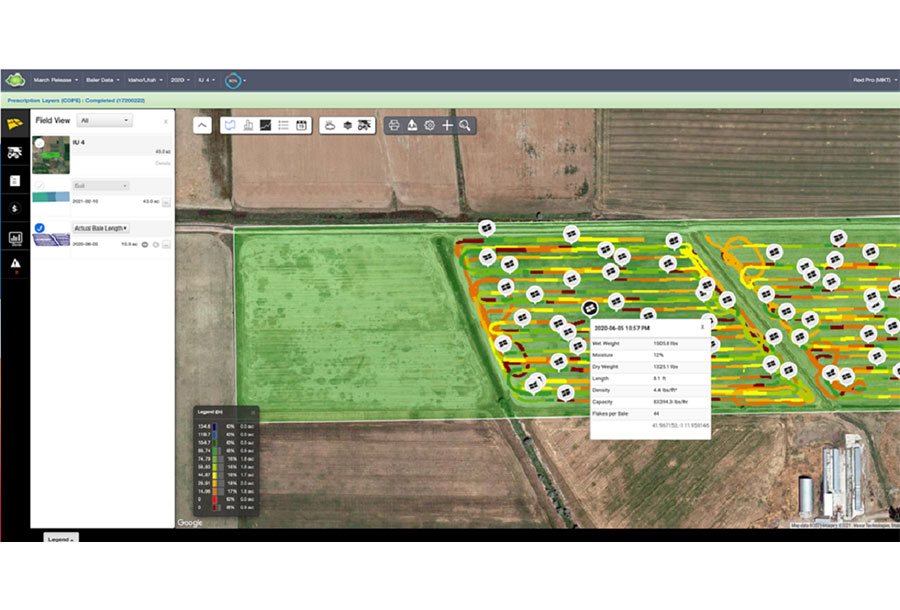This screenshot has width=900, height=610.
Task: Open the Baler Data menu
Action: pos(104,80)
